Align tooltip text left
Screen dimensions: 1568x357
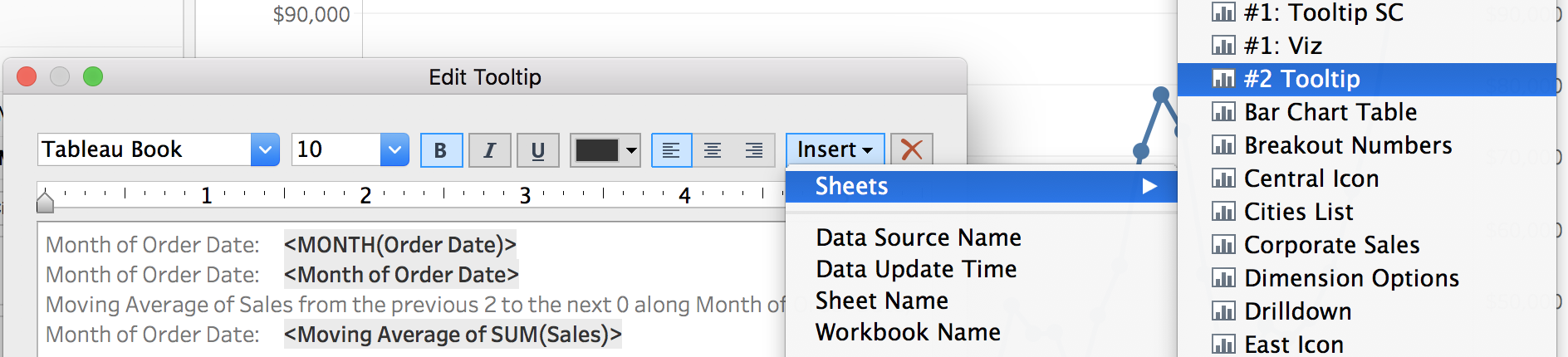[x=672, y=150]
